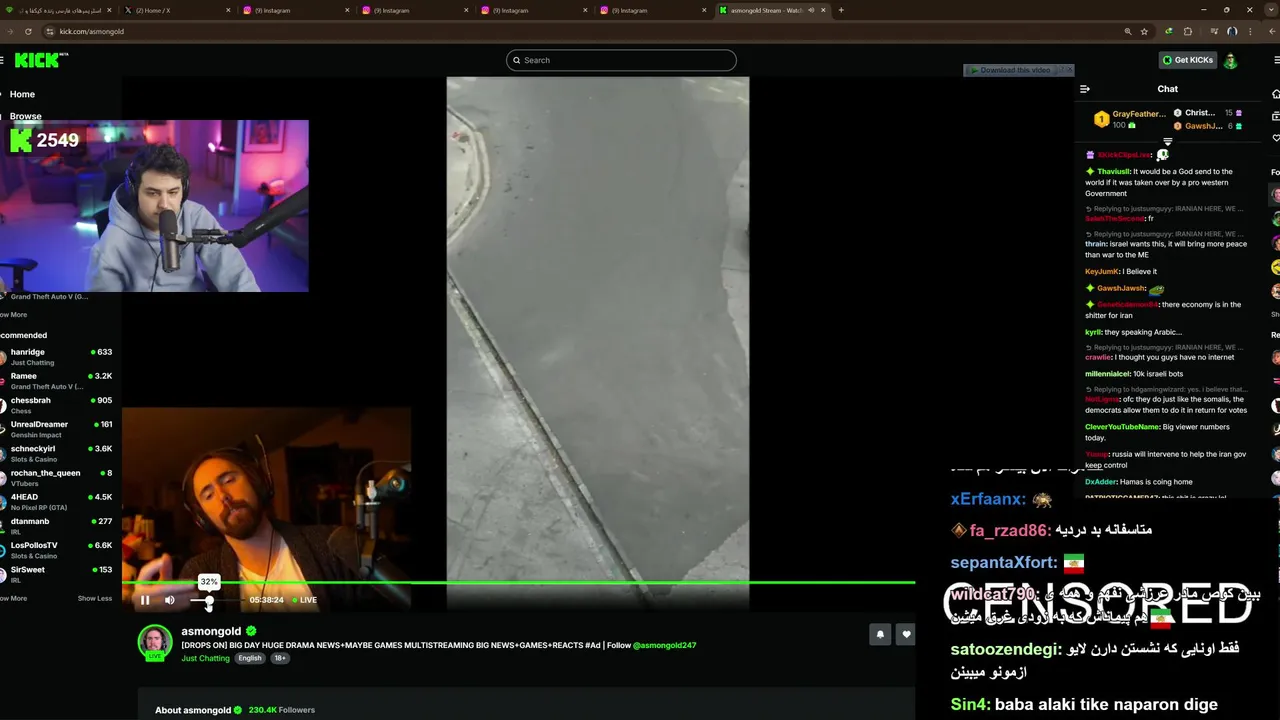The width and height of the screenshot is (1280, 720).
Task: Zoom the page via magnifier icon
Action: (x=1127, y=31)
